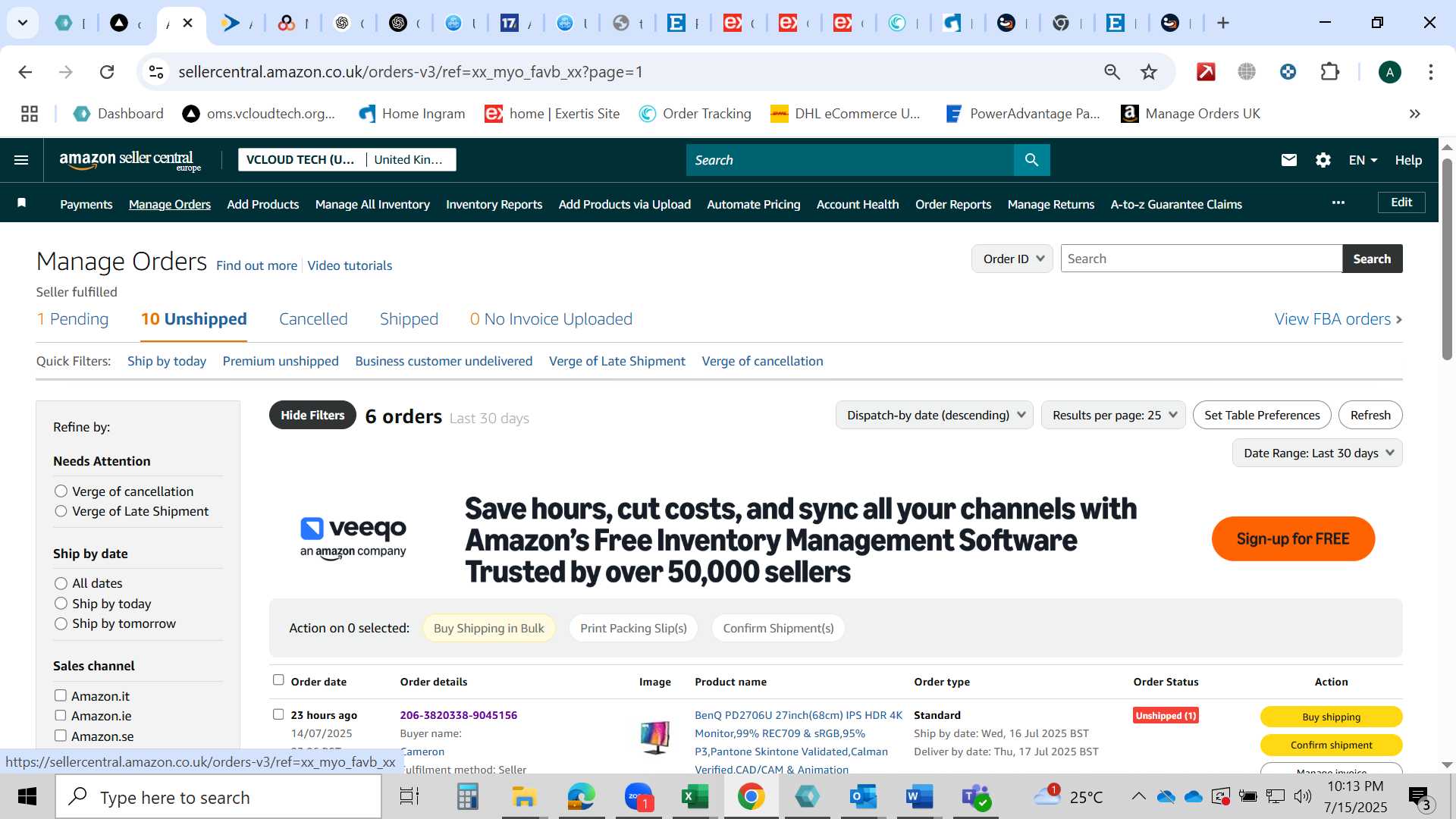Click the Amazon Seller Central logo
The height and width of the screenshot is (819, 1456).
pyautogui.click(x=130, y=160)
